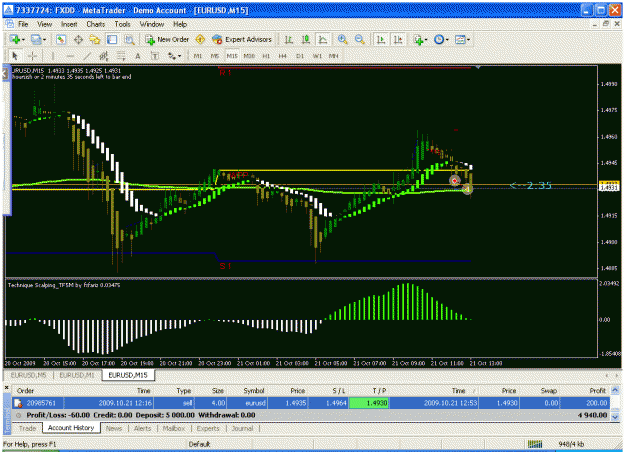625x452 pixels.
Task: Select order 20985761 row
Action: (311, 403)
